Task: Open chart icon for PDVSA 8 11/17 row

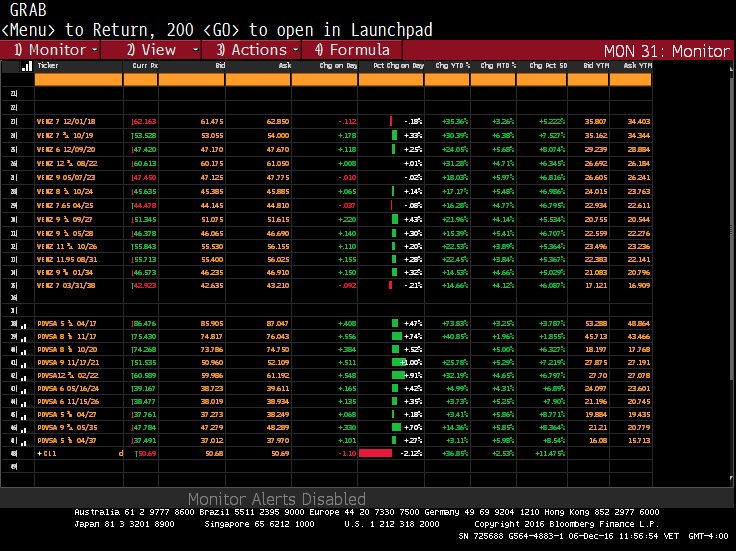Action: (24, 338)
